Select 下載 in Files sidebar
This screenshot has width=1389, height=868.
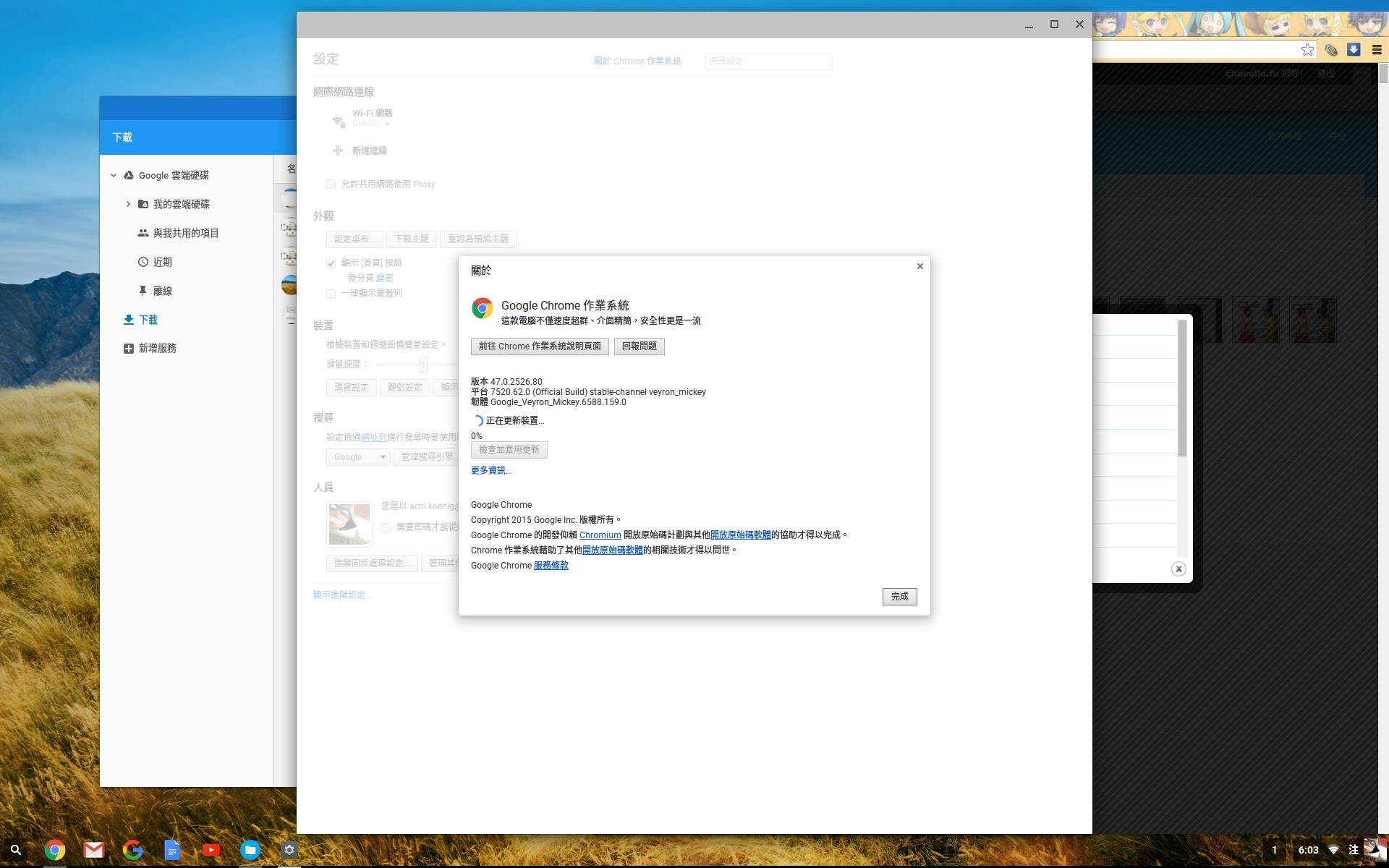point(148,320)
